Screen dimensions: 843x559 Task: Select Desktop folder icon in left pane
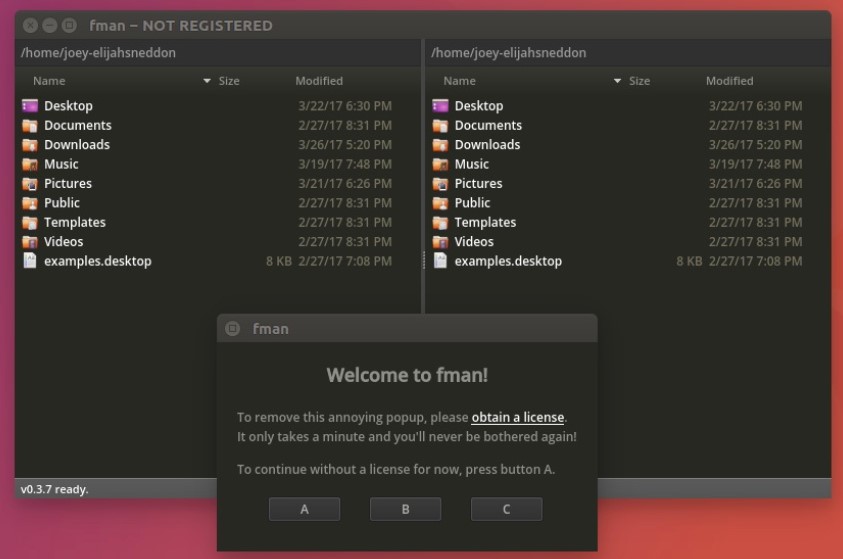[x=30, y=106]
